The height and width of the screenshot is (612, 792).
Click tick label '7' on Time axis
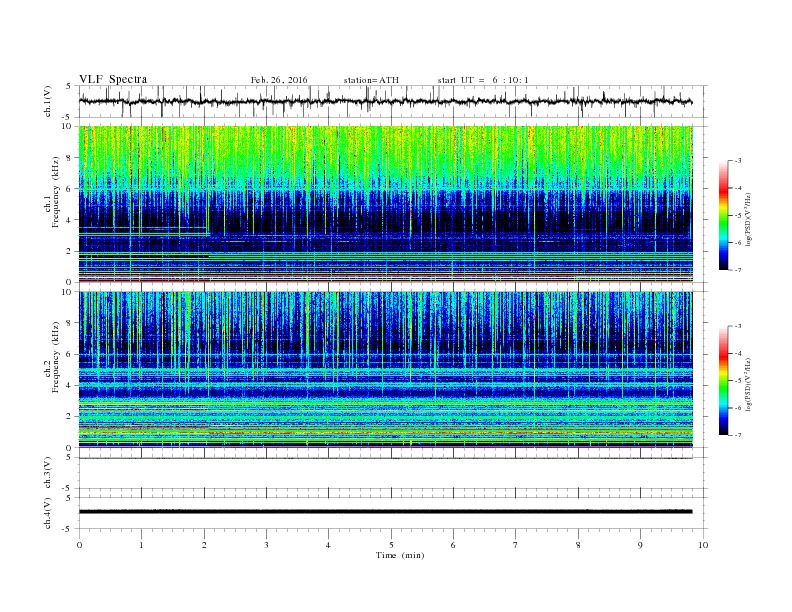[516, 545]
